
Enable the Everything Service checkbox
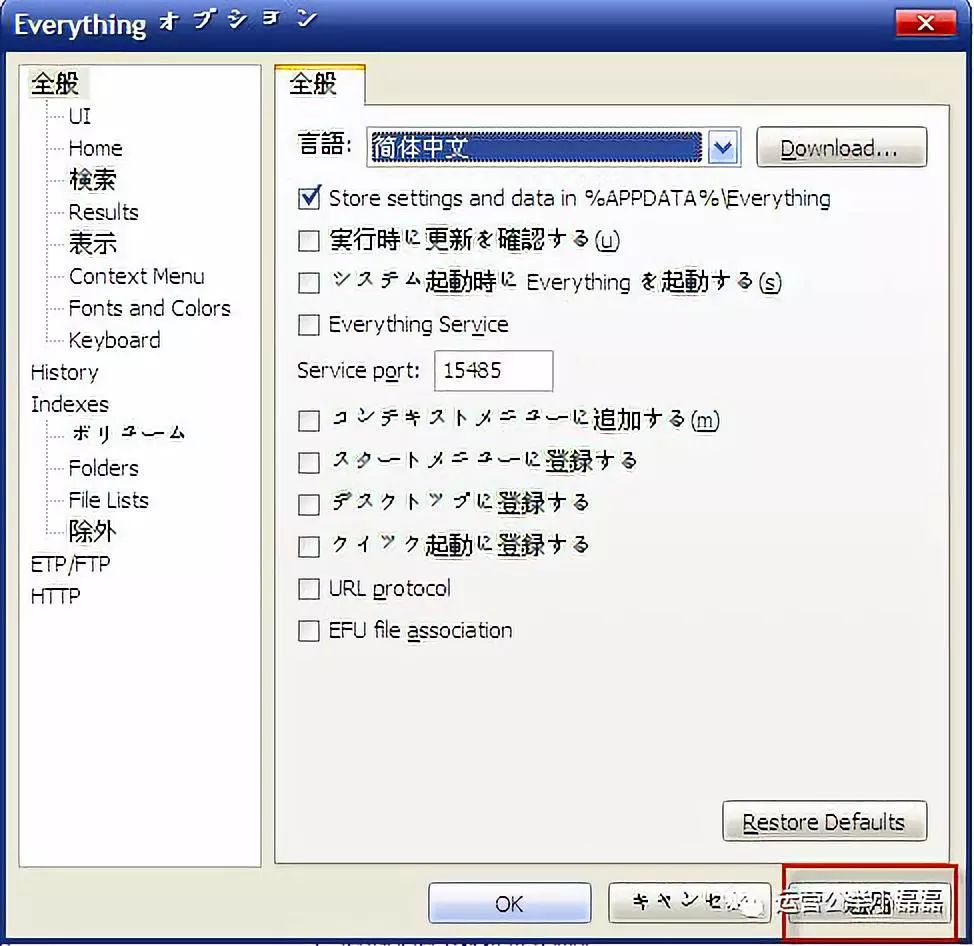pos(309,325)
